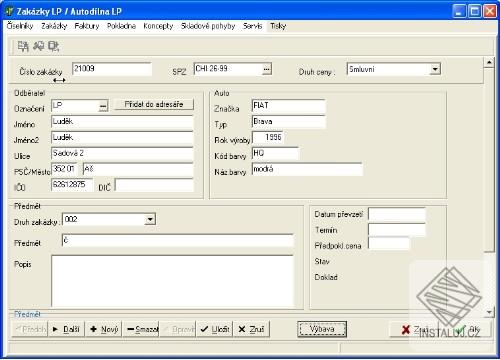This screenshot has width=500, height=360.
Task: Click the Předpokl.cena field
Action: point(389,244)
